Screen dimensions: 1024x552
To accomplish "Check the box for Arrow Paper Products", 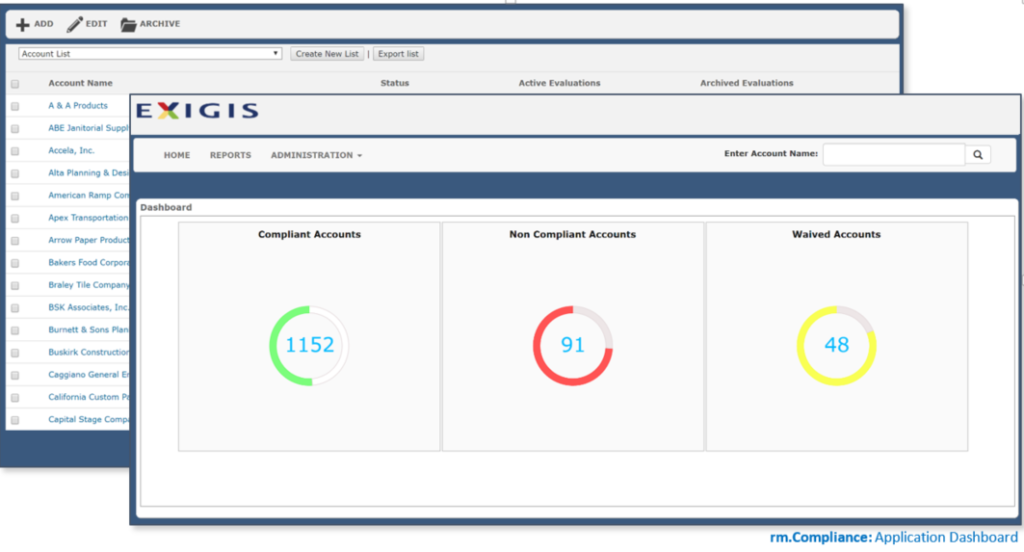I will coord(15,241).
